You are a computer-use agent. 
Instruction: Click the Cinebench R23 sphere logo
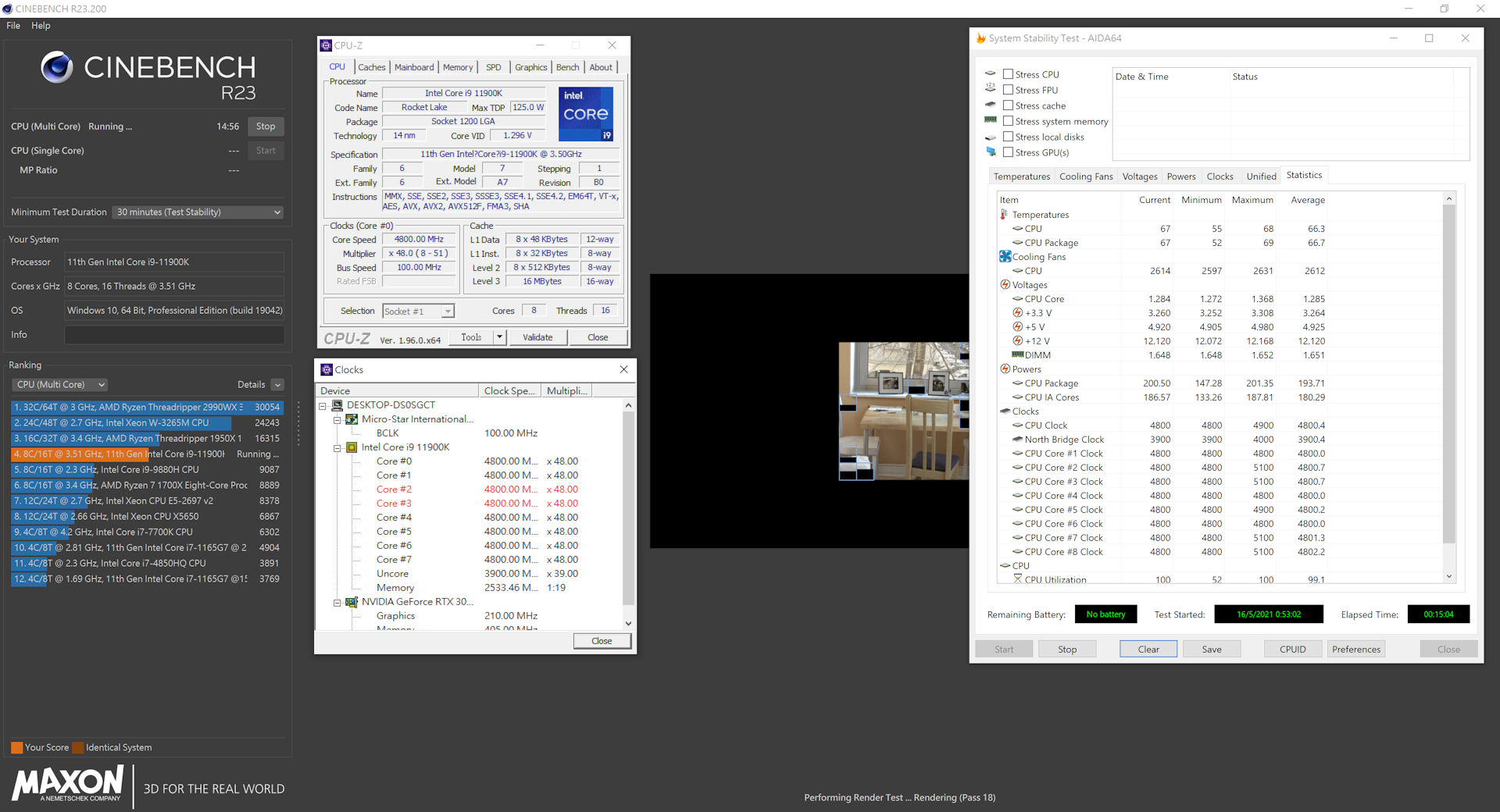point(57,67)
